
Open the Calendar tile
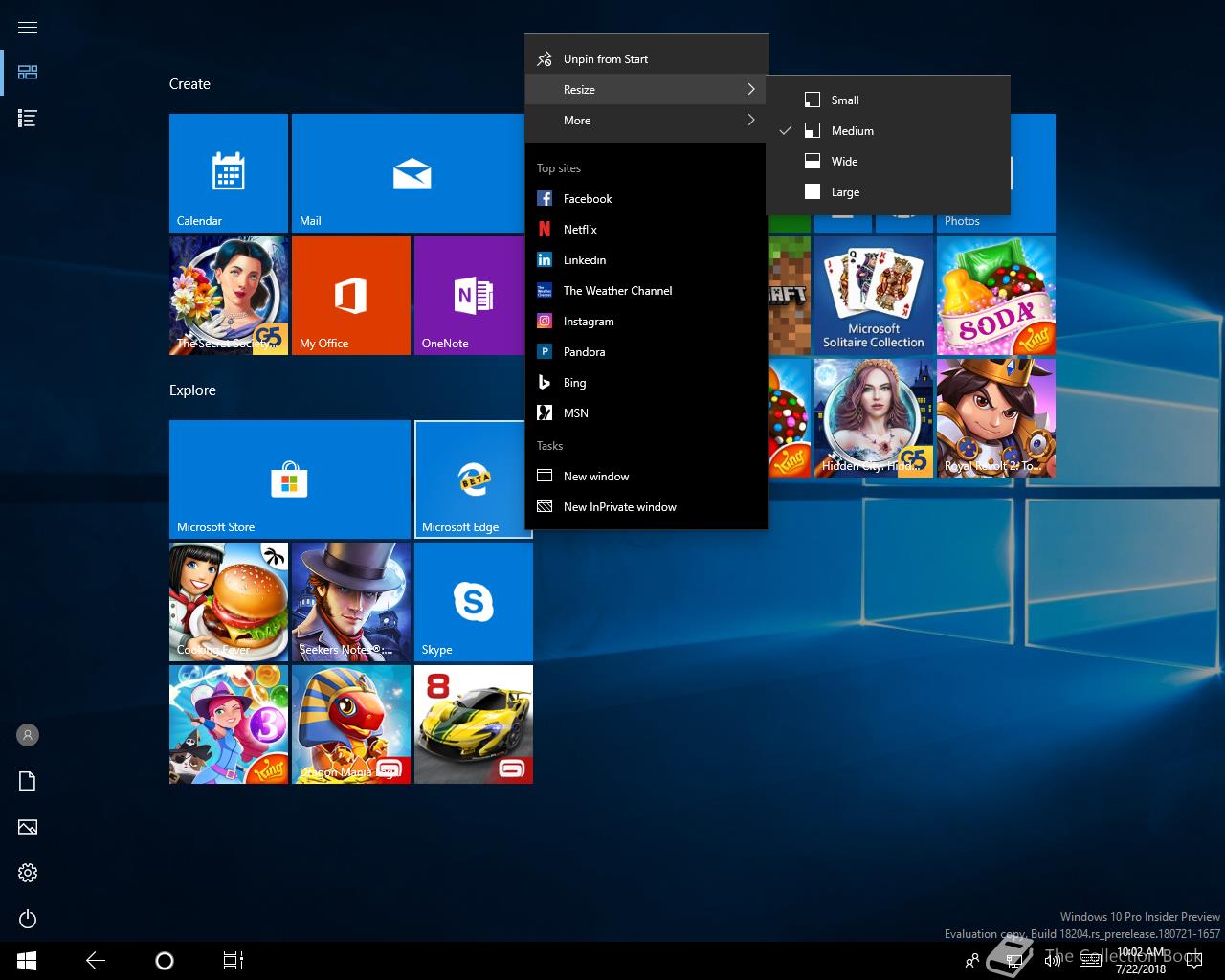click(x=229, y=173)
